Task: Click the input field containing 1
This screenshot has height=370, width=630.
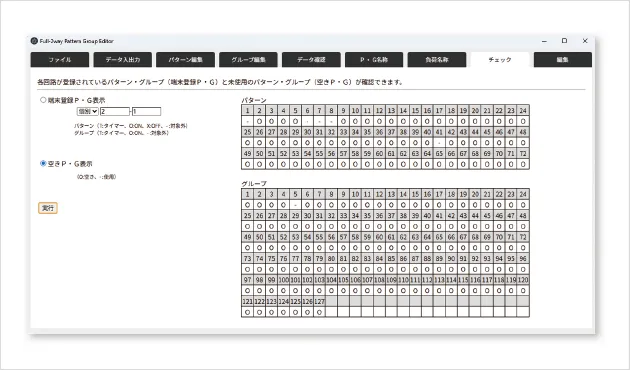Action: (x=147, y=111)
